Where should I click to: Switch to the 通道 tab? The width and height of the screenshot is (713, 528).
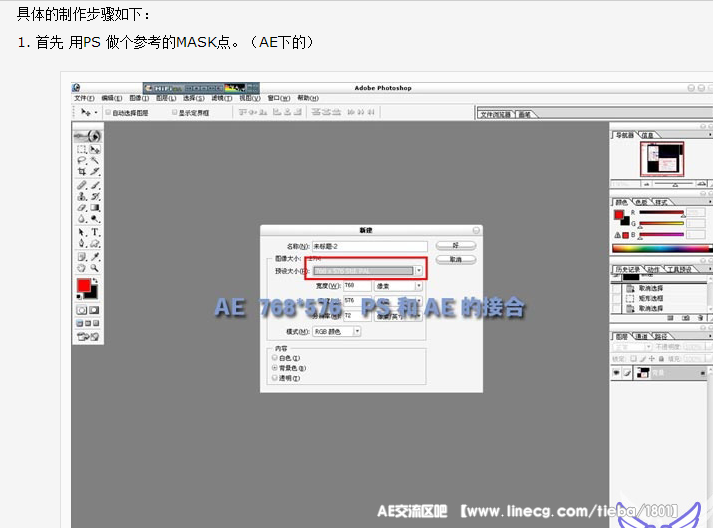(642, 337)
